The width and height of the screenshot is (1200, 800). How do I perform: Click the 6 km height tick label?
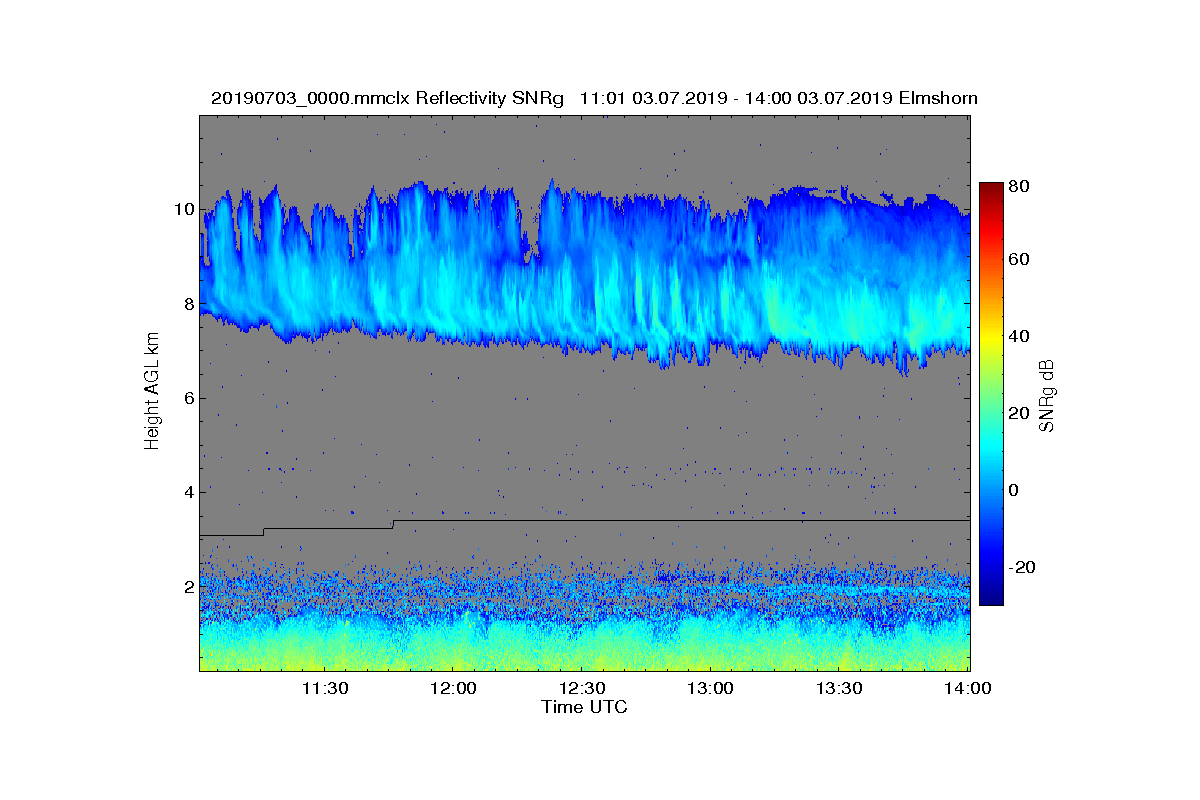(189, 398)
